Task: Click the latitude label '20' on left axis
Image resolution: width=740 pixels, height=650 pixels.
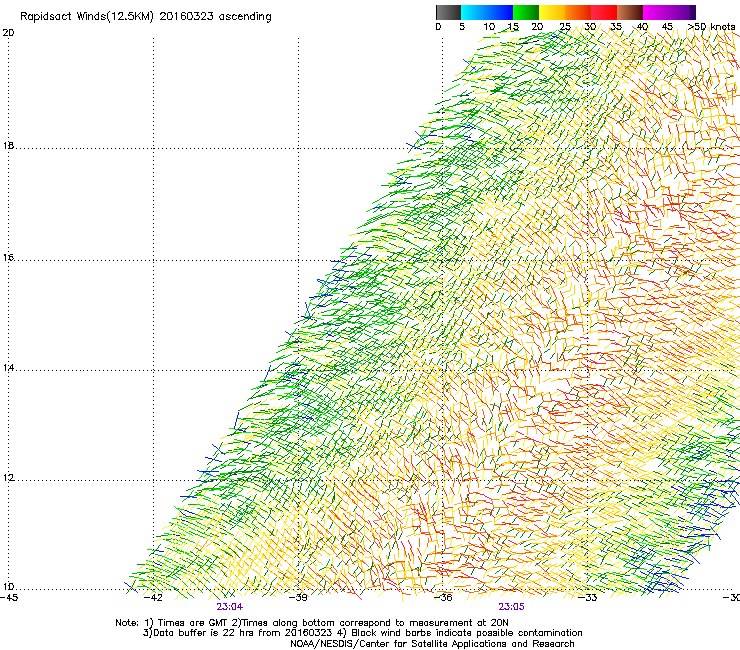Action: point(8,33)
